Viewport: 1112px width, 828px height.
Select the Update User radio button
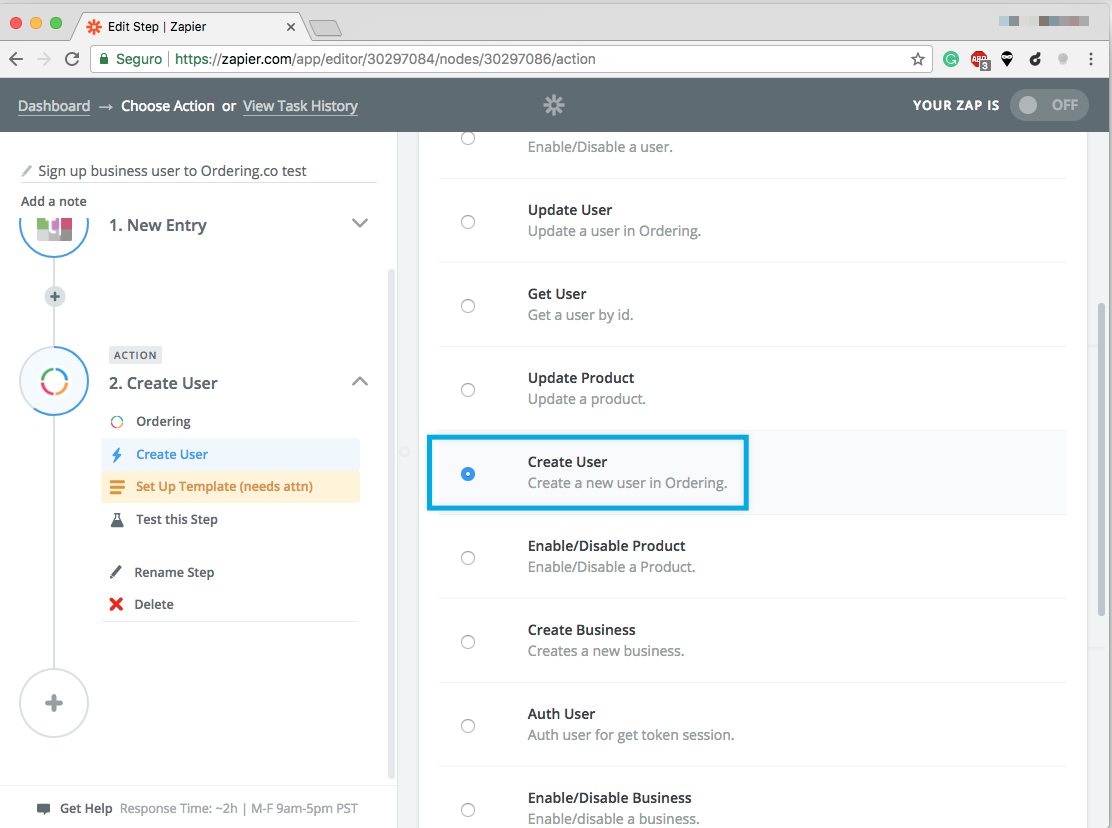coord(468,222)
